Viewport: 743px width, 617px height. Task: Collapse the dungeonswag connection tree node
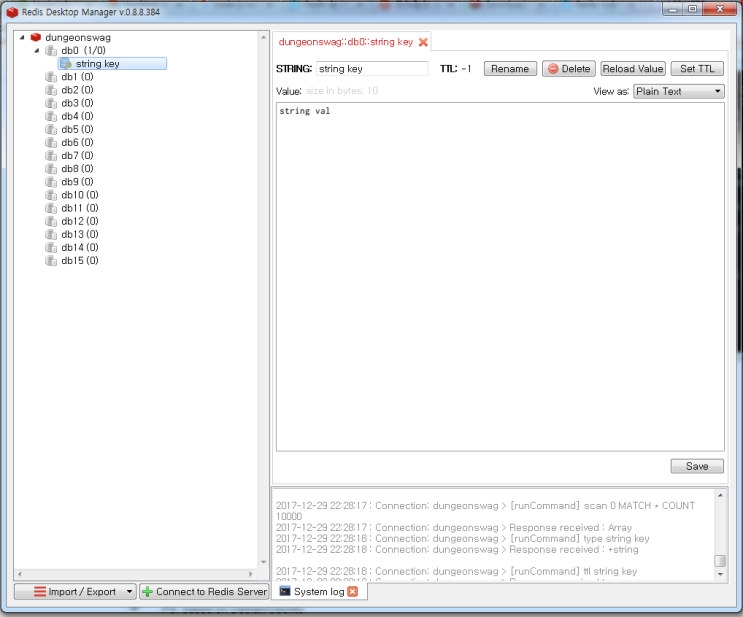[x=22, y=37]
